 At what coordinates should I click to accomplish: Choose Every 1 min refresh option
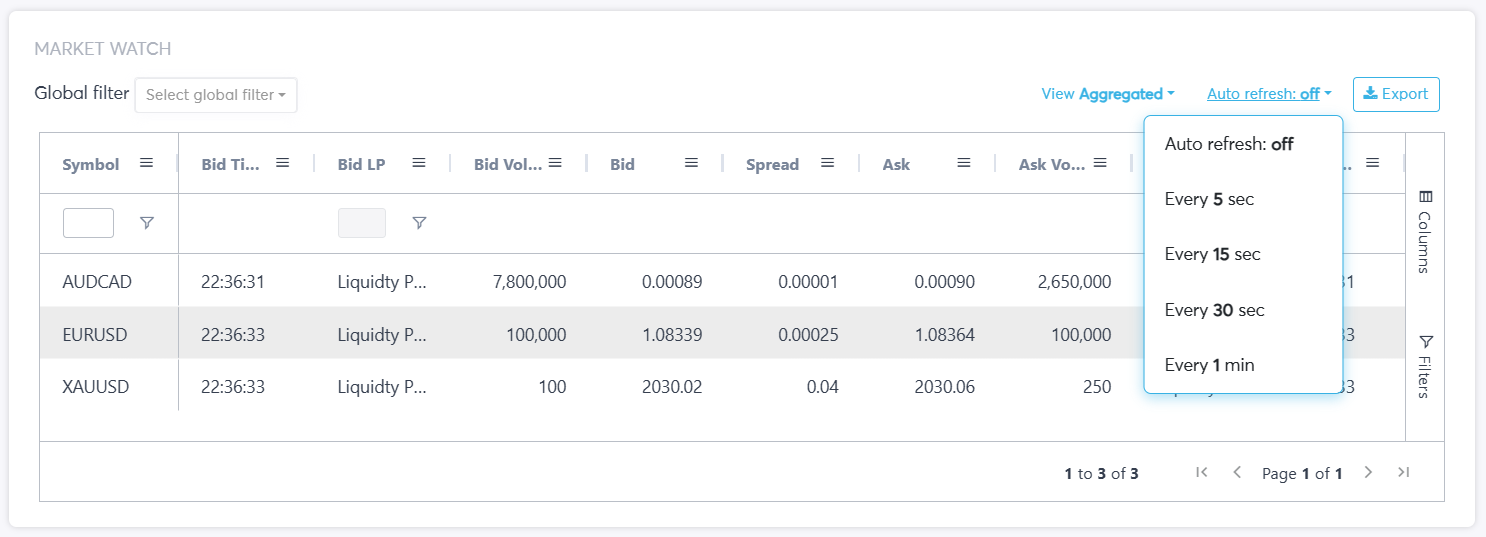(x=1209, y=365)
